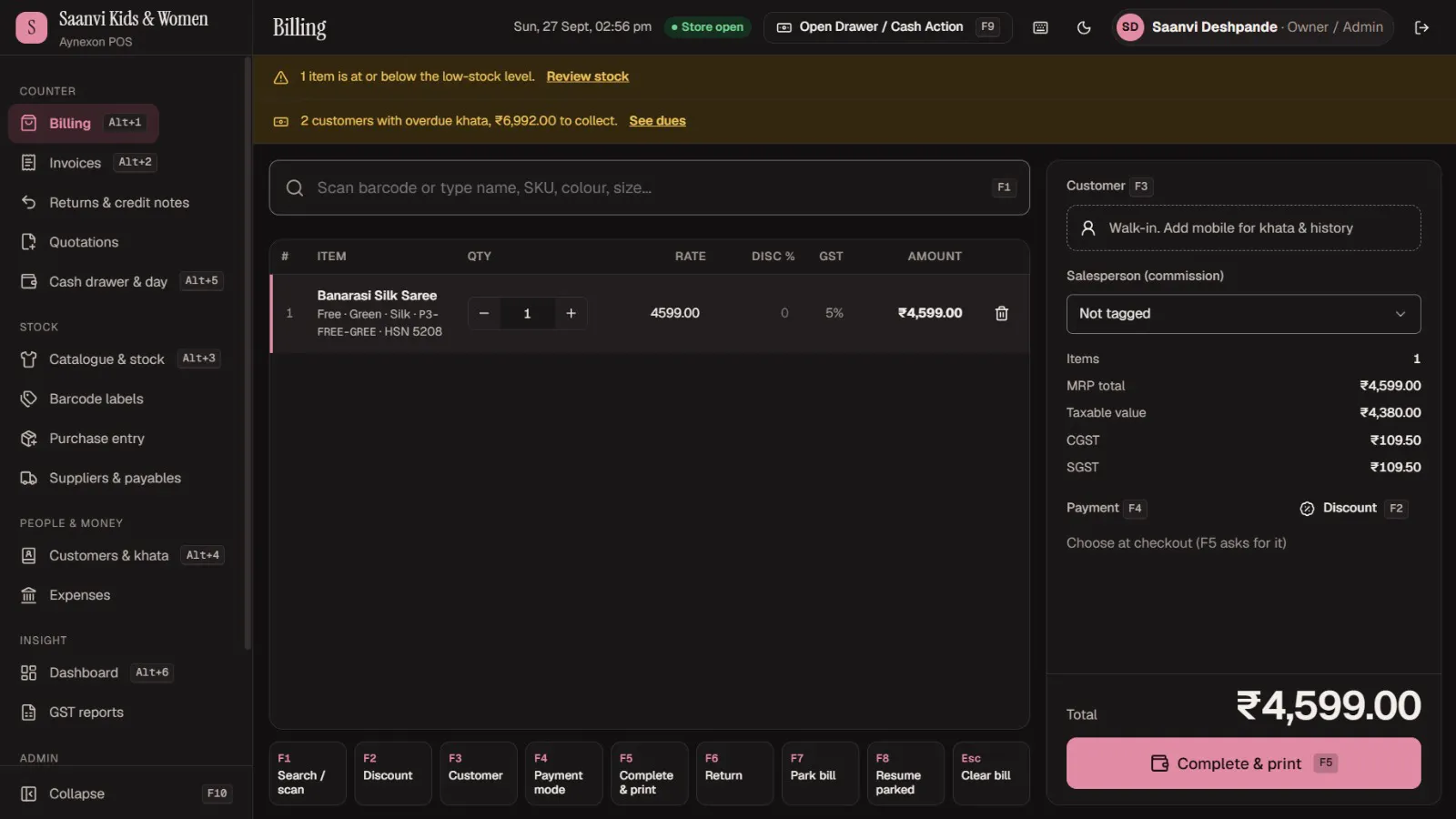Screen dimensions: 1456x819
Task: Open Barcode labels
Action: (x=82, y=399)
